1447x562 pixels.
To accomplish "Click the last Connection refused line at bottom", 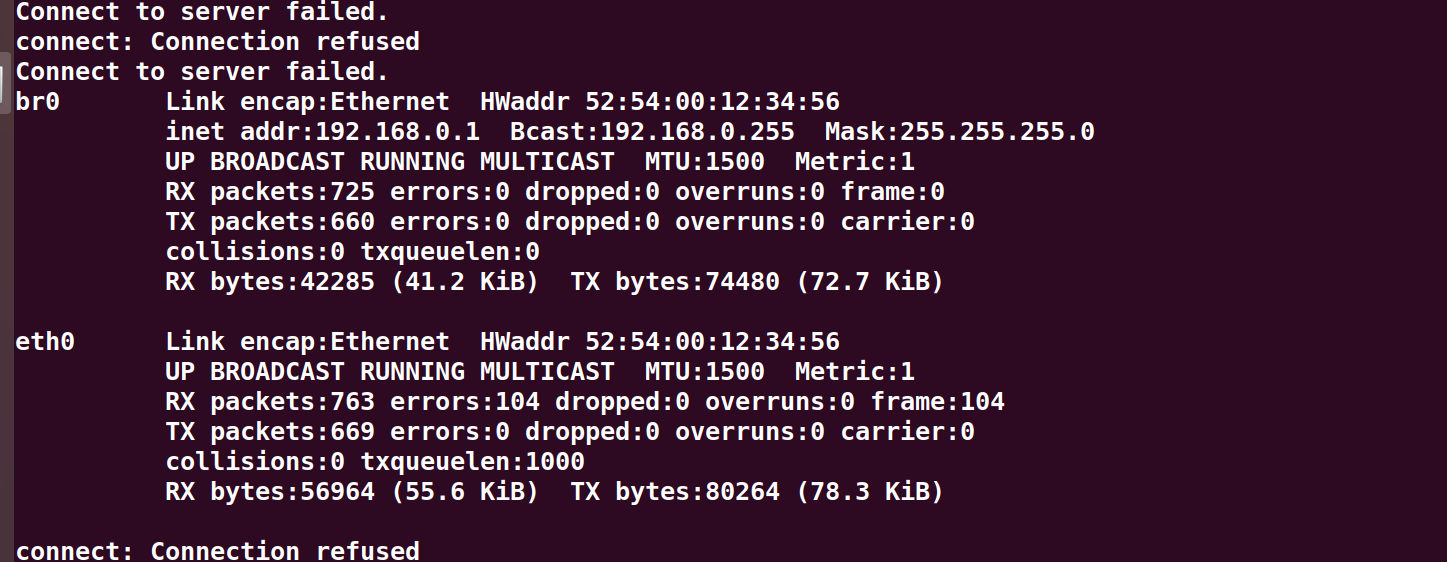I will click(x=217, y=551).
